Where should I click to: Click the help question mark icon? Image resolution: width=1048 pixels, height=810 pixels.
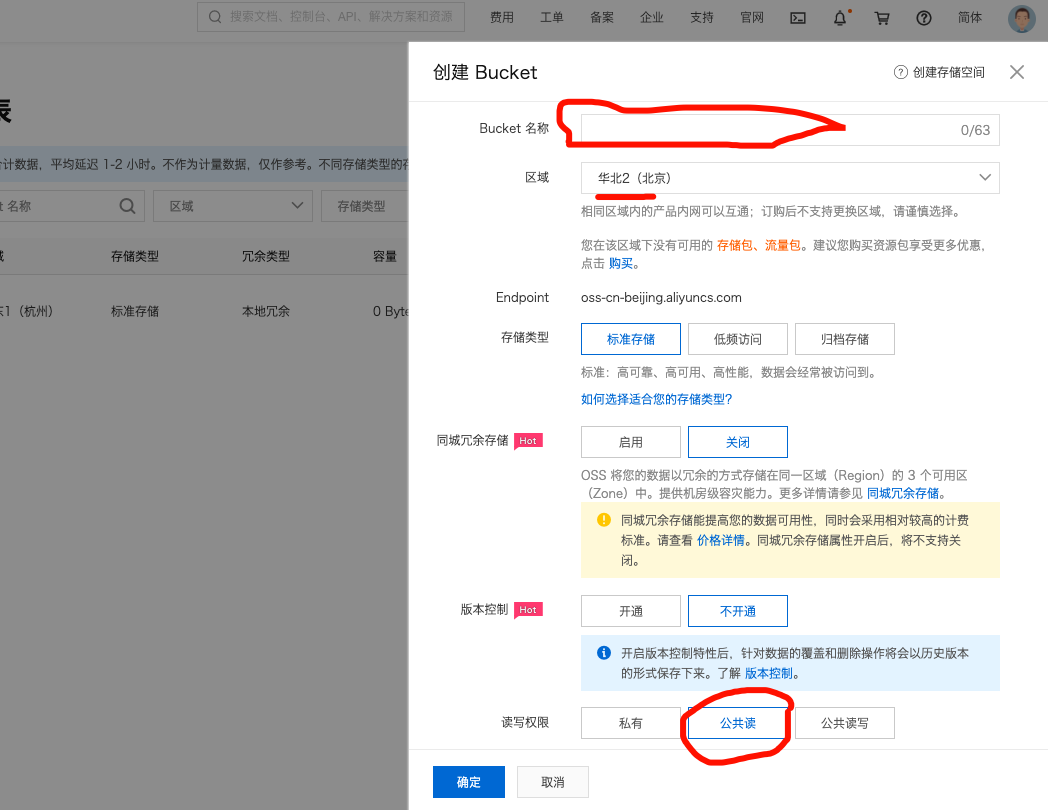(923, 17)
